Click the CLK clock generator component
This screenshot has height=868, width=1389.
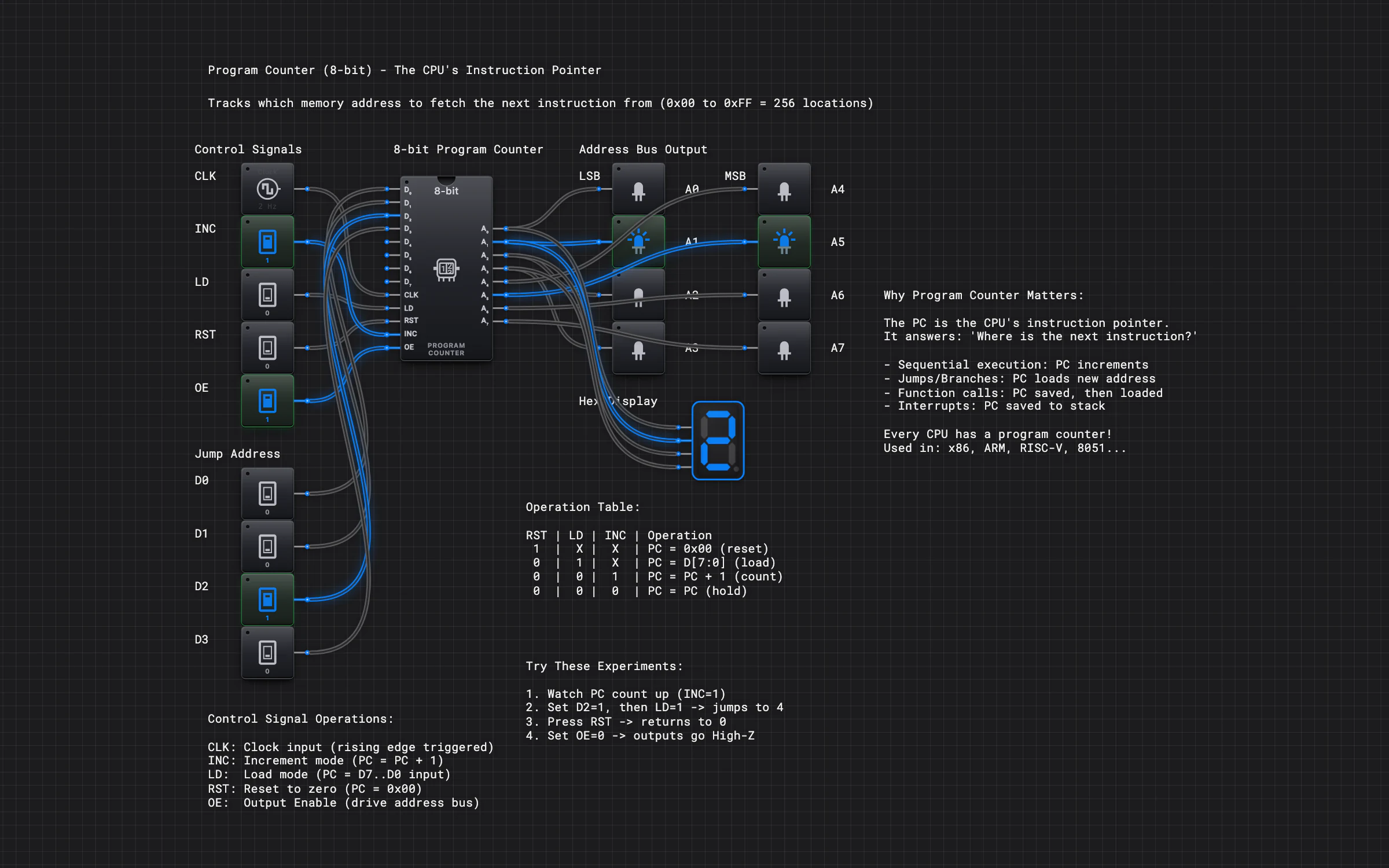[267, 189]
